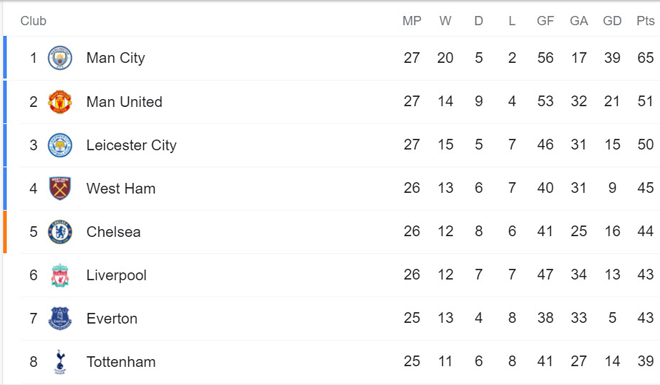This screenshot has height=385, width=660.
Task: Click the Man City club crest
Action: tap(60, 58)
